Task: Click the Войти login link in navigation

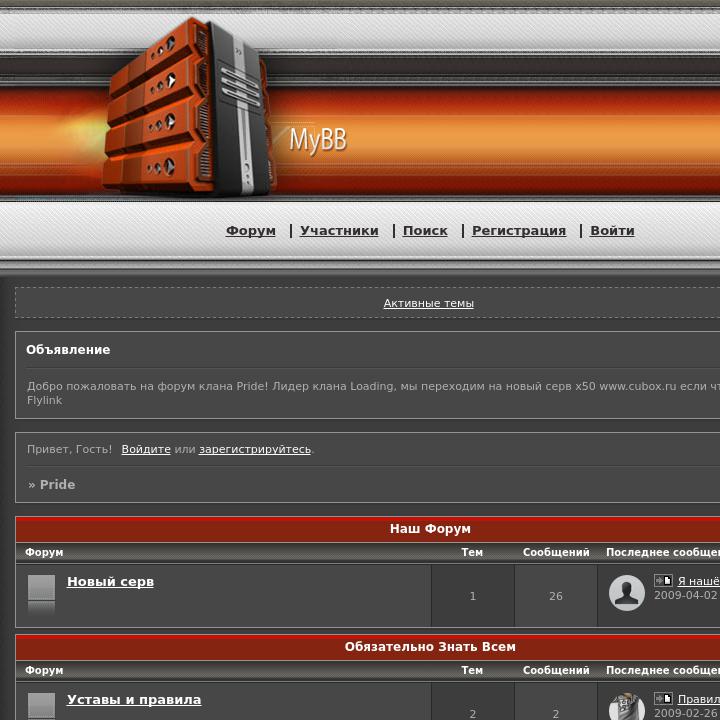Action: (x=612, y=231)
